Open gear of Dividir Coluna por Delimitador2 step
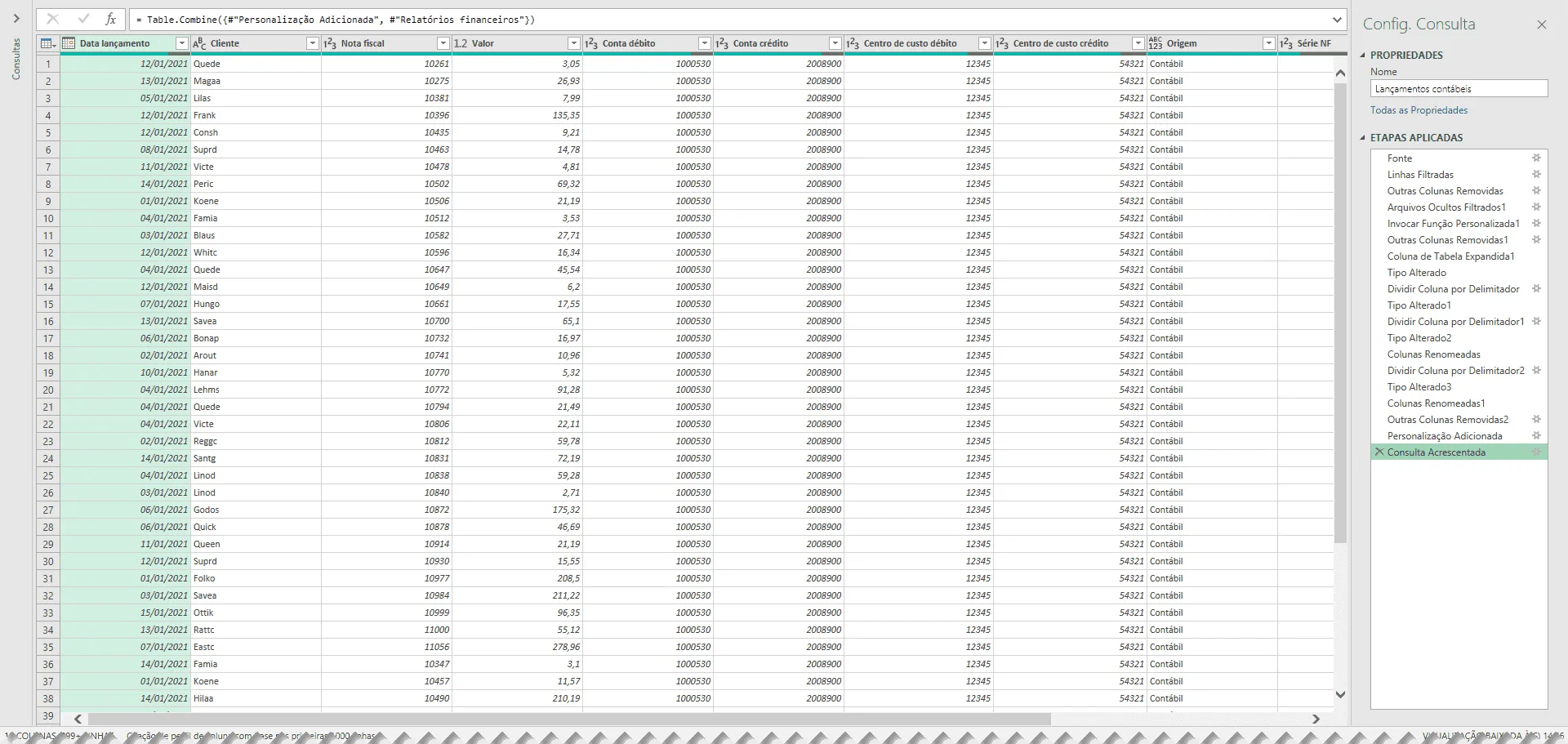This screenshot has width=1568, height=744. pyautogui.click(x=1536, y=370)
